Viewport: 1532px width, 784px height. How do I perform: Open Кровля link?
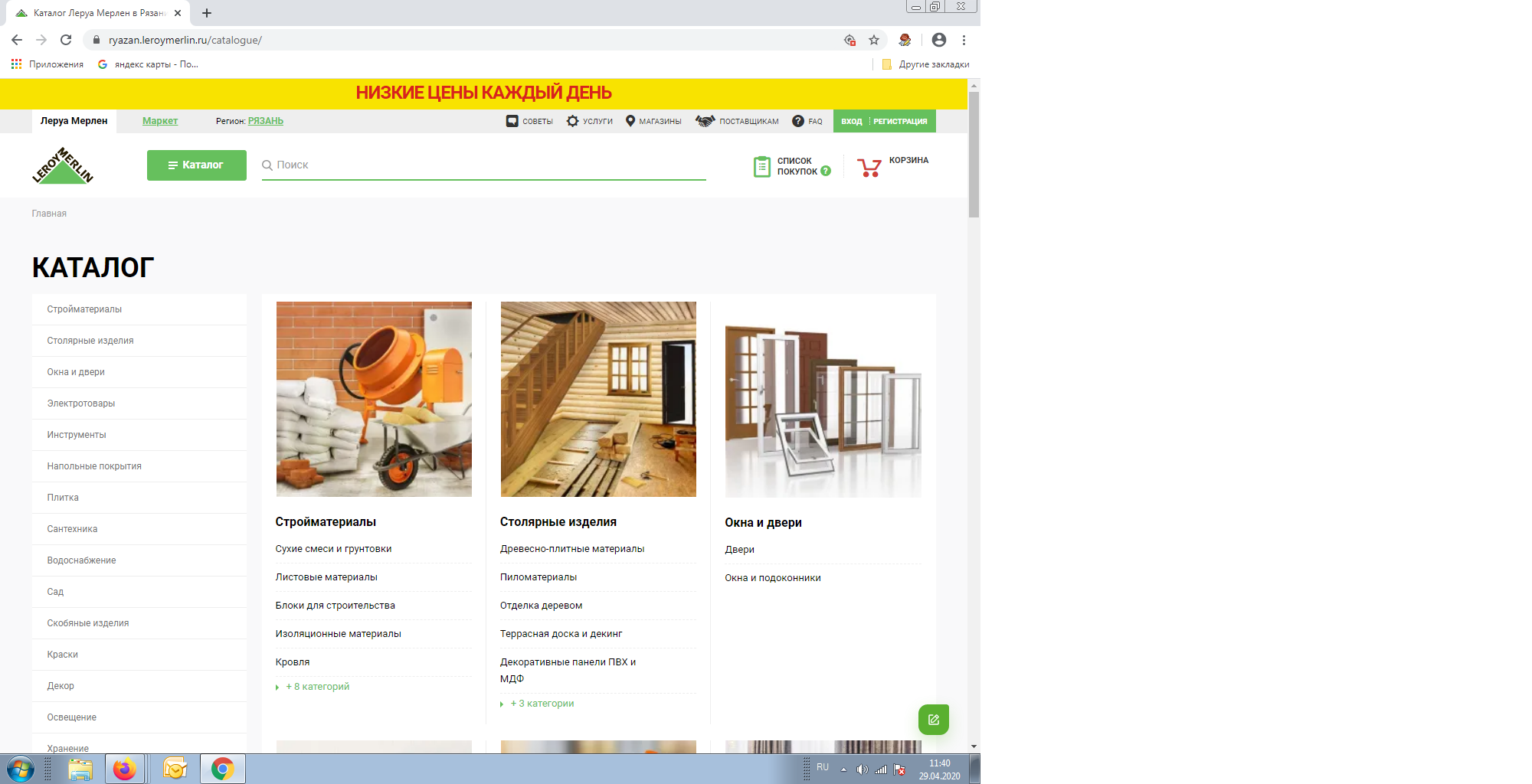pyautogui.click(x=293, y=662)
